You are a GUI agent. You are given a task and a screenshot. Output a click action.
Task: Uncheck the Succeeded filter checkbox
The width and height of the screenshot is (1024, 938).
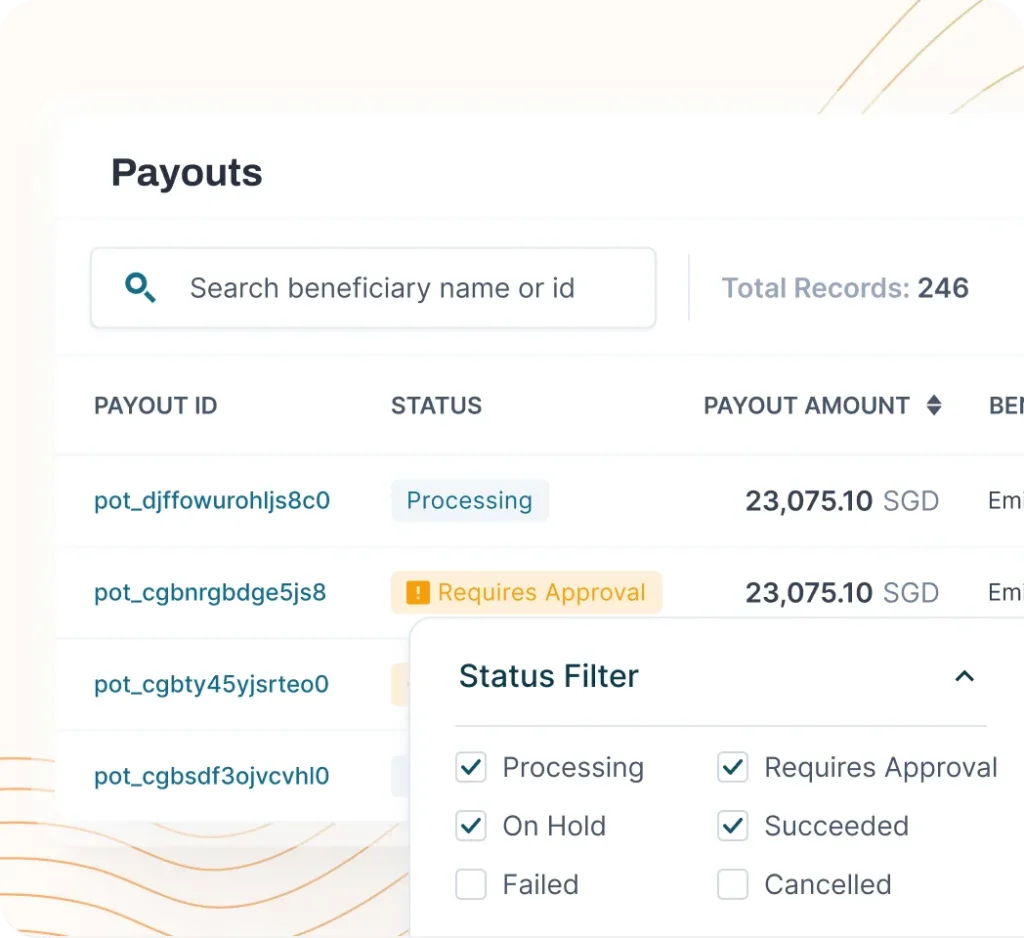[733, 826]
